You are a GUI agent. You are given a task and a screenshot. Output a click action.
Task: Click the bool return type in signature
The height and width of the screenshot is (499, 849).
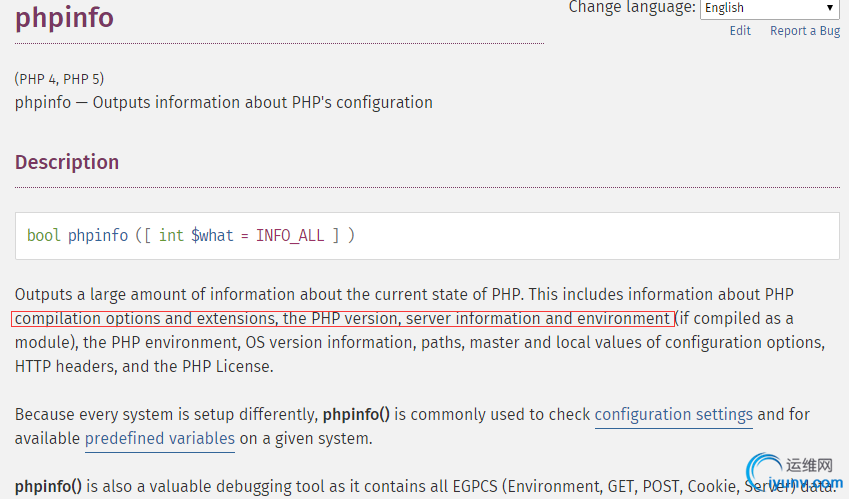(x=43, y=235)
